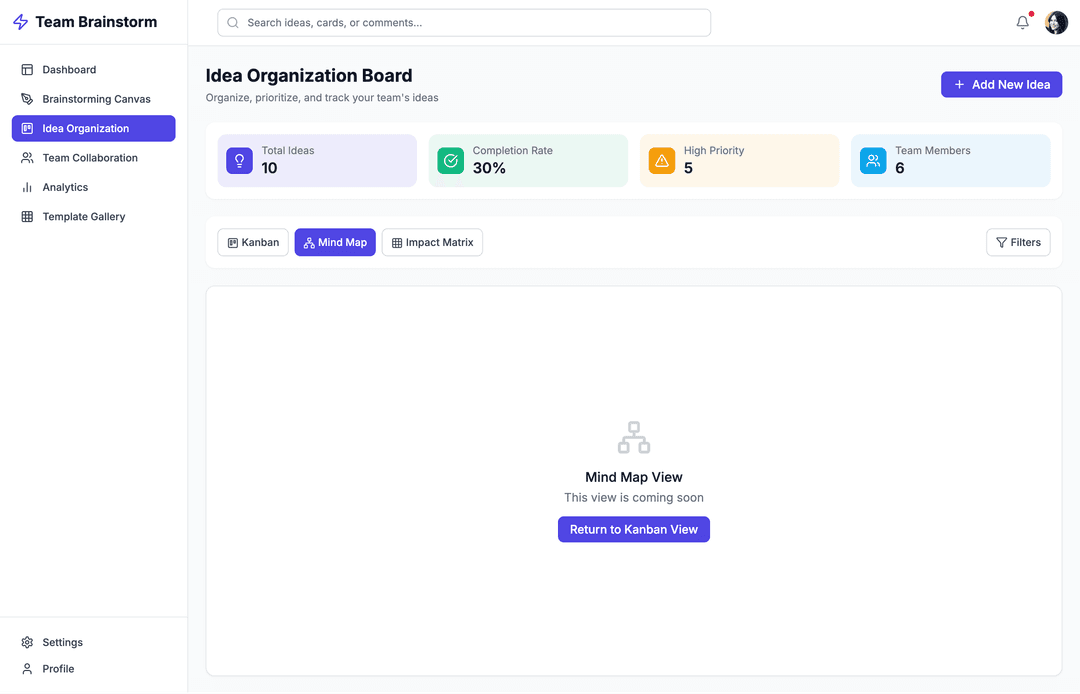The height and width of the screenshot is (694, 1080).
Task: Click the lightbulb Total Ideas icon
Action: [239, 160]
